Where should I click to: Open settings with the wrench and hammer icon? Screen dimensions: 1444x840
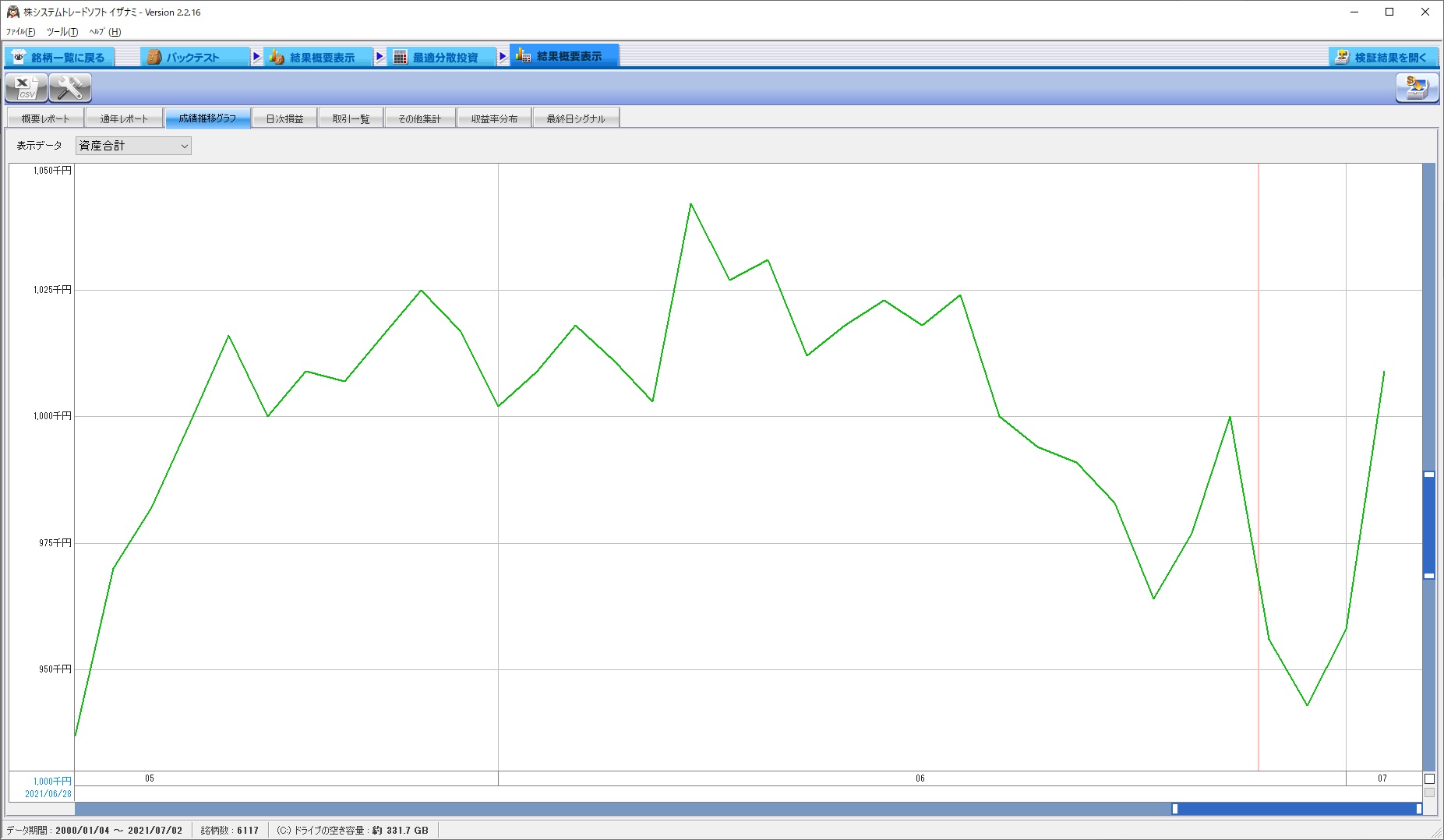pyautogui.click(x=70, y=88)
